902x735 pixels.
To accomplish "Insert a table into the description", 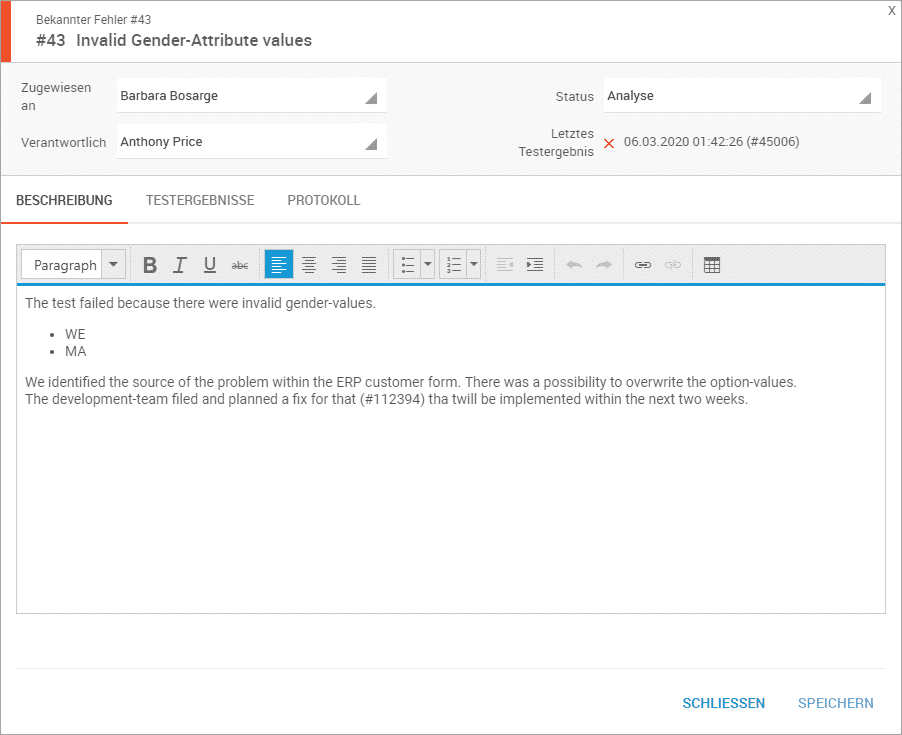I will (x=712, y=265).
